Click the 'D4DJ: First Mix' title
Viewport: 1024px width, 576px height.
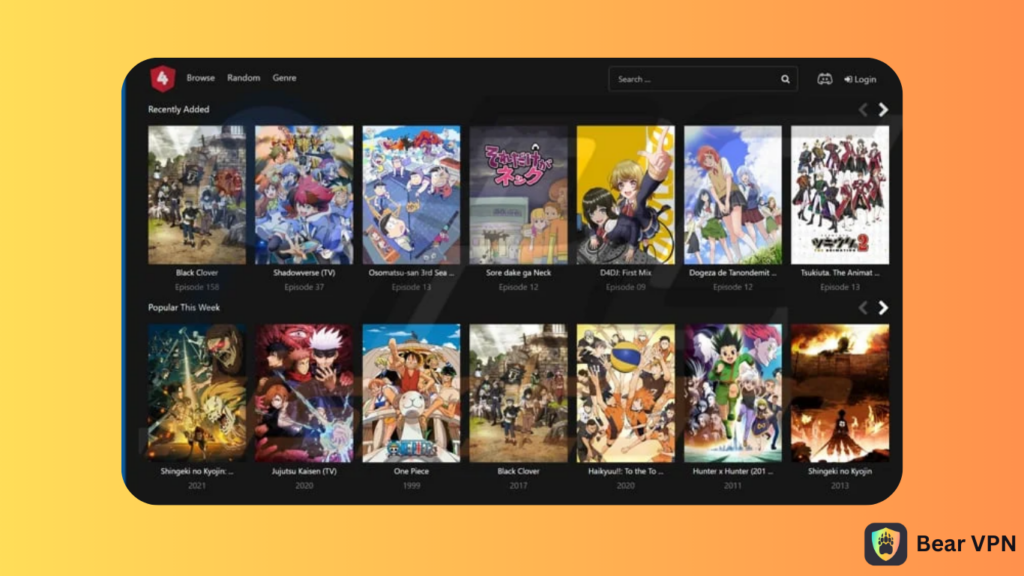tap(626, 273)
